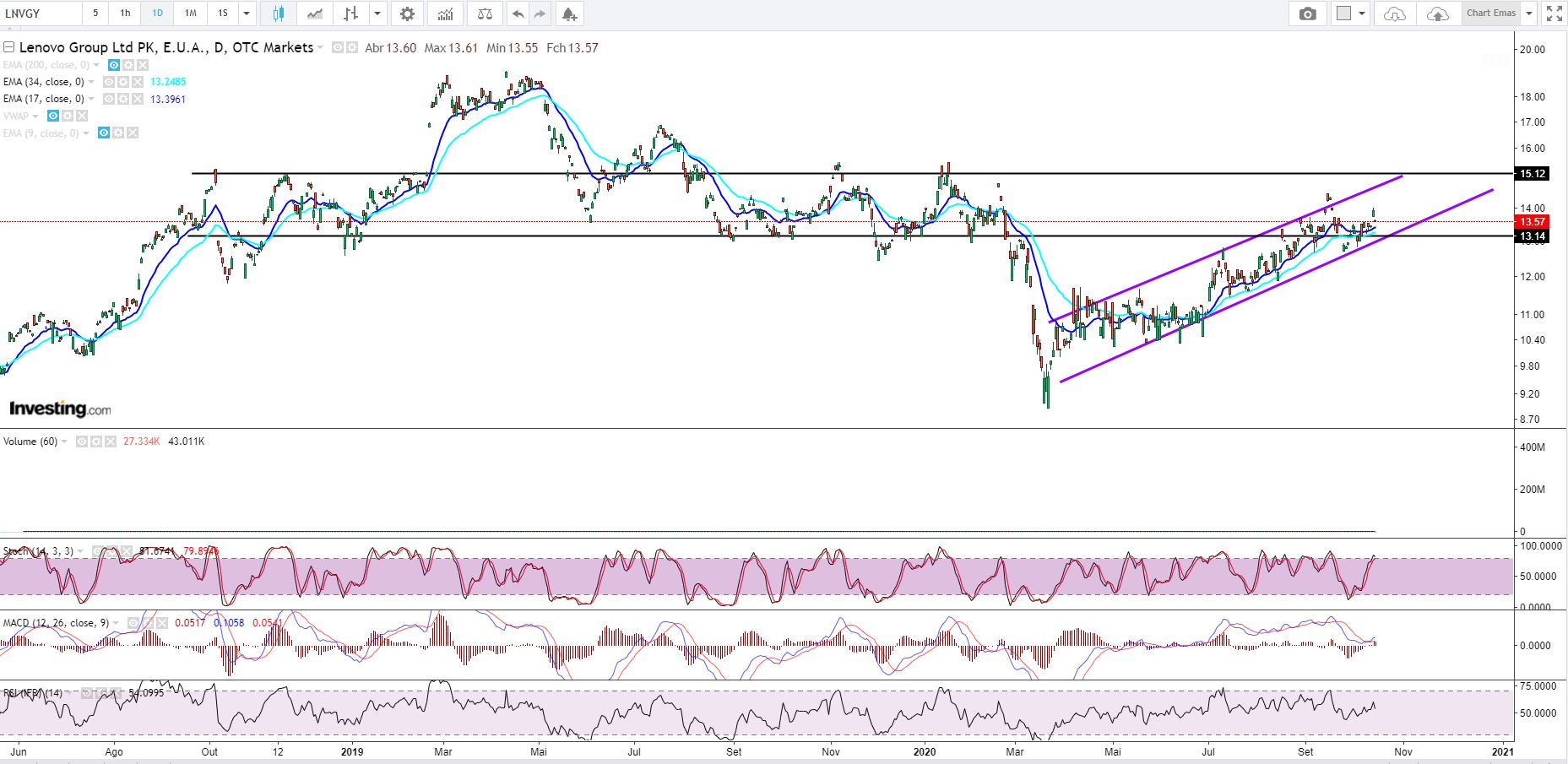The width and height of the screenshot is (1568, 764).
Task: Select the 15.12 horizontal line price label
Action: coord(1533,174)
